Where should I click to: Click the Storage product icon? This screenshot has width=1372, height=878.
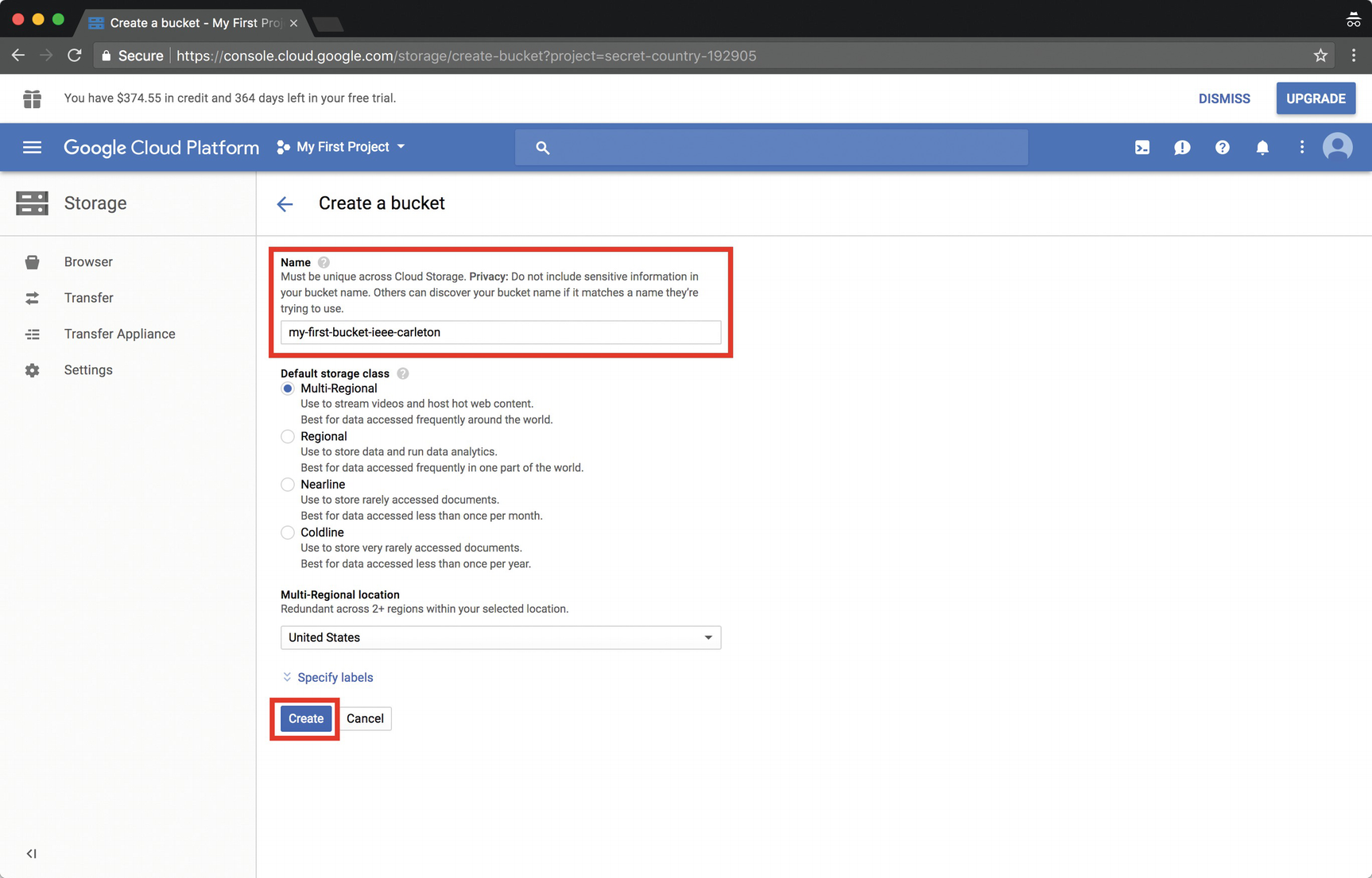[32, 203]
